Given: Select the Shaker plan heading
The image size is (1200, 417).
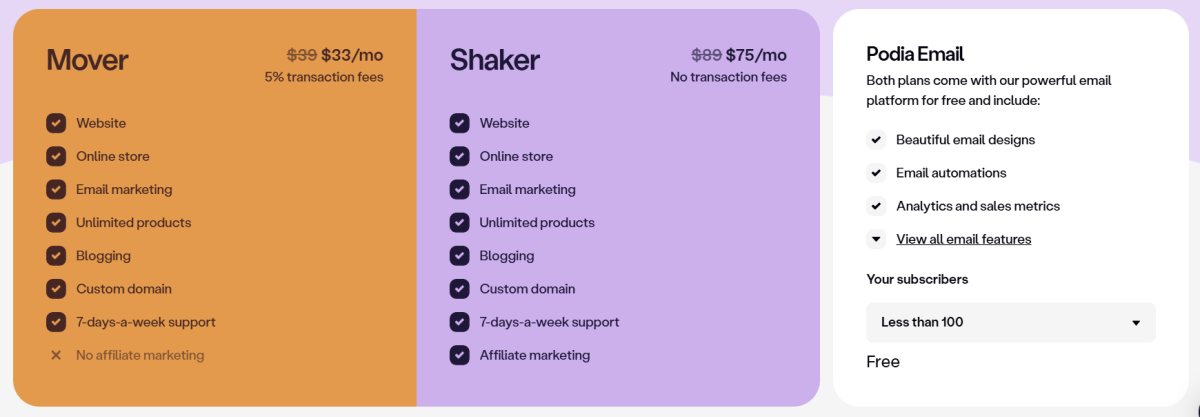Looking at the screenshot, I should (x=495, y=60).
